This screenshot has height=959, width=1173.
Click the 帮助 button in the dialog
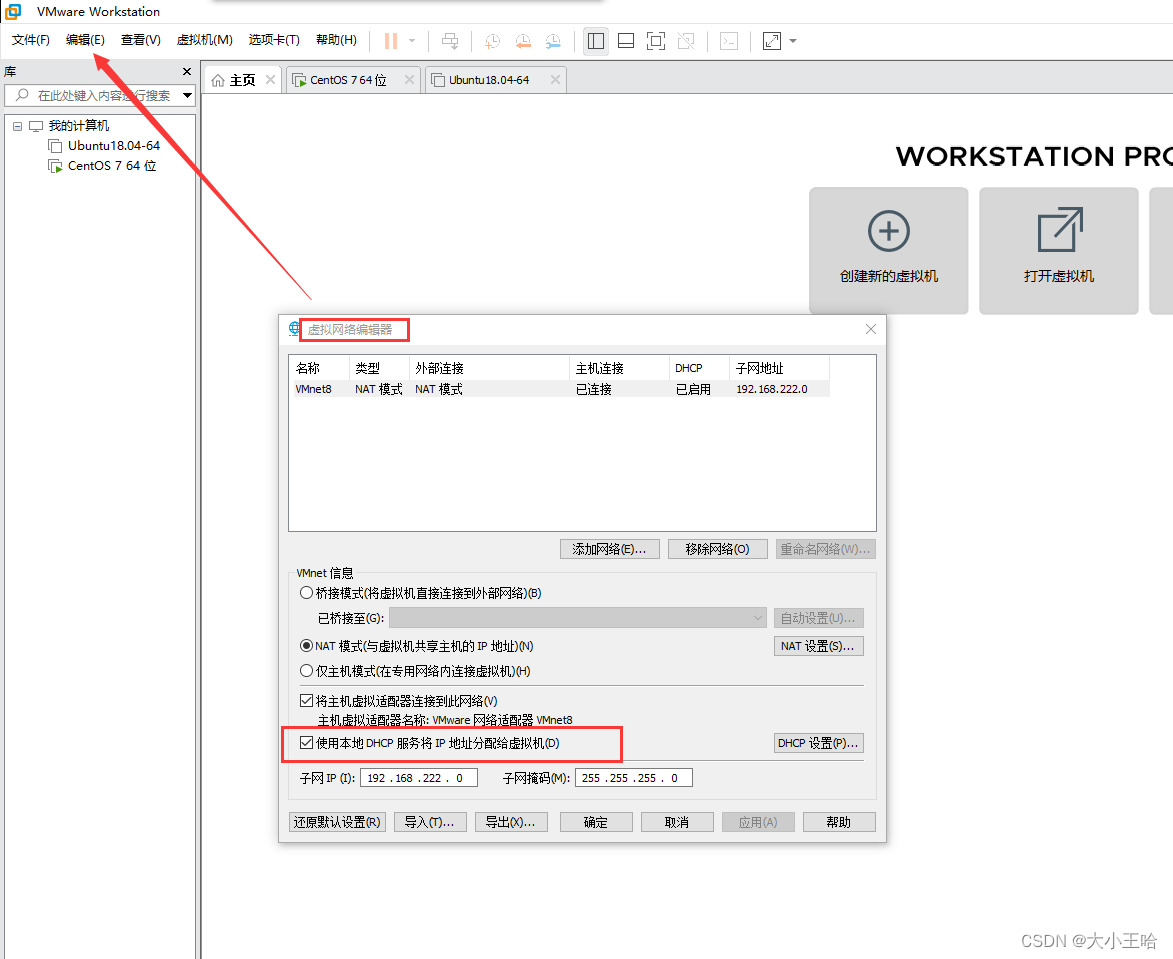839,822
